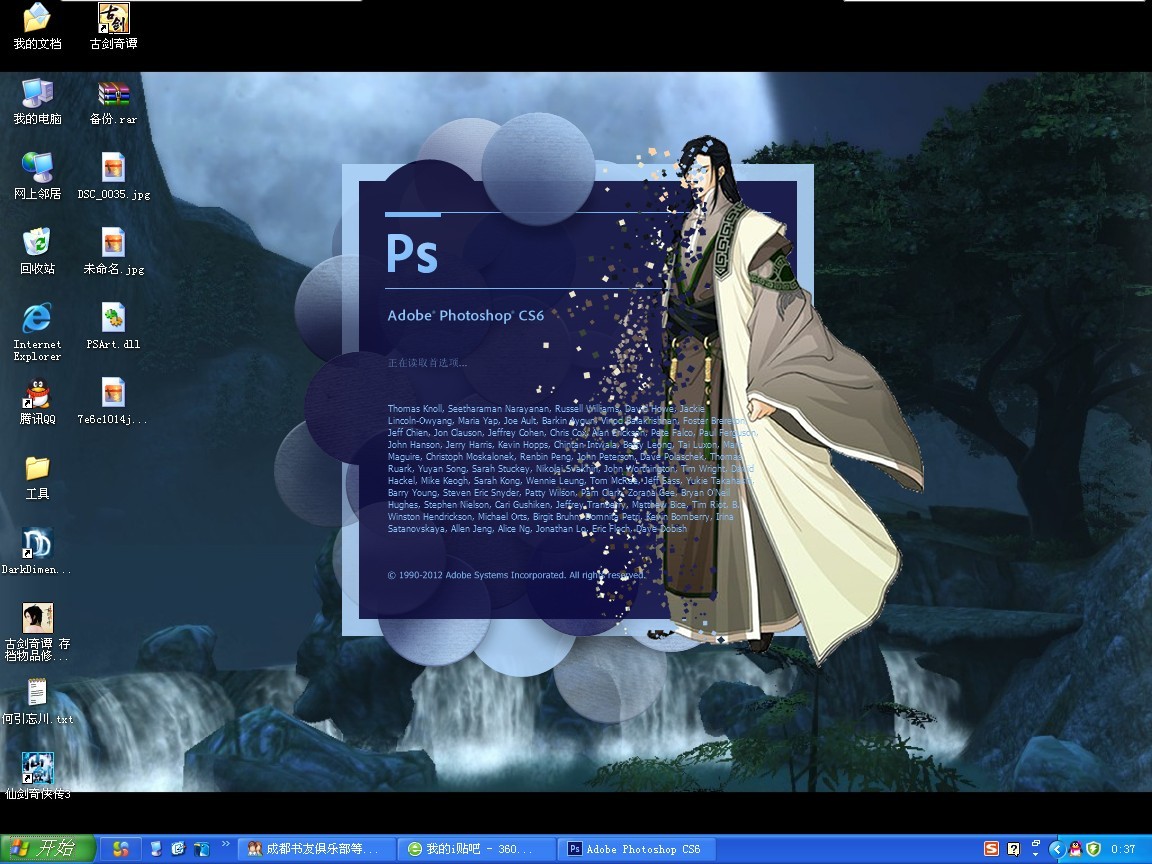Click the taskbar clock showing 0:37
Screen dimensions: 1152x864
pyautogui.click(x=1123, y=849)
